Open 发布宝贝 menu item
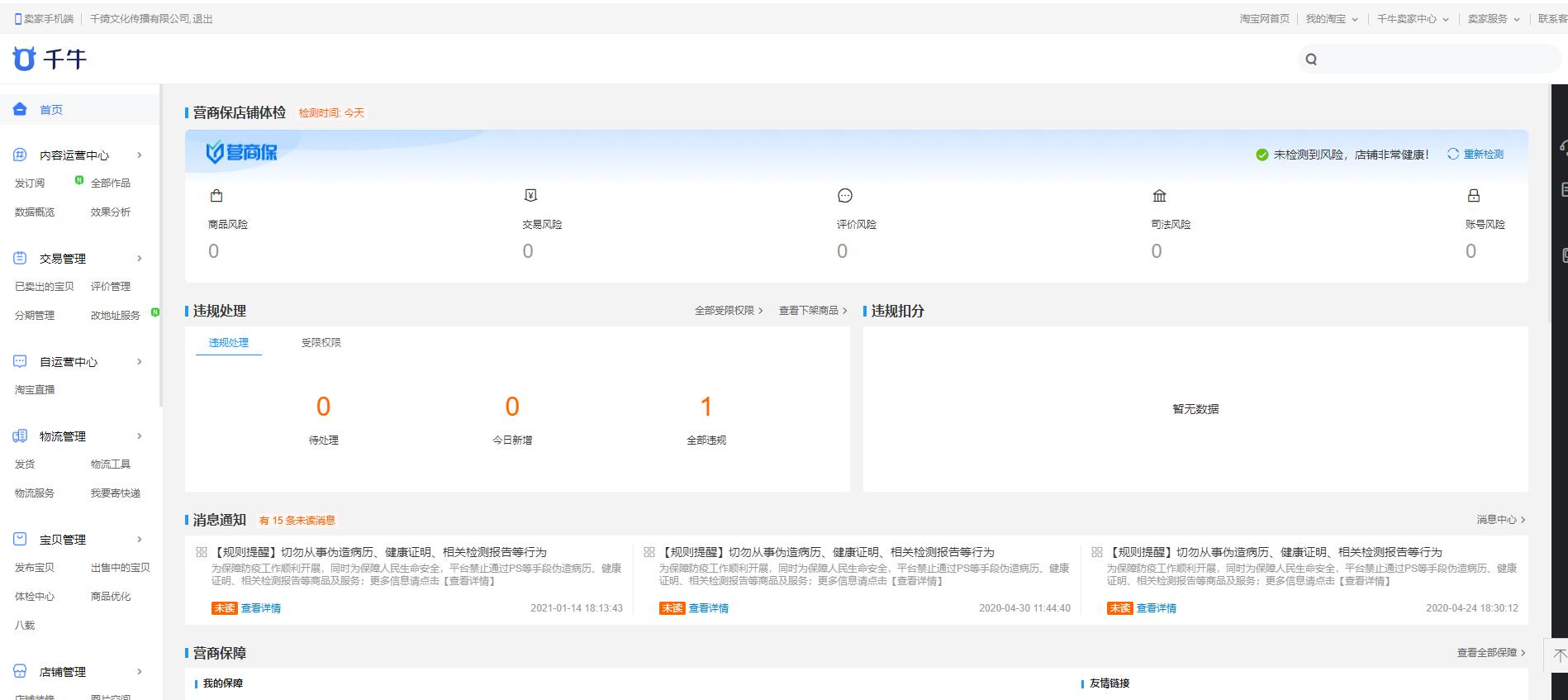This screenshot has width=1568, height=700. (35, 568)
